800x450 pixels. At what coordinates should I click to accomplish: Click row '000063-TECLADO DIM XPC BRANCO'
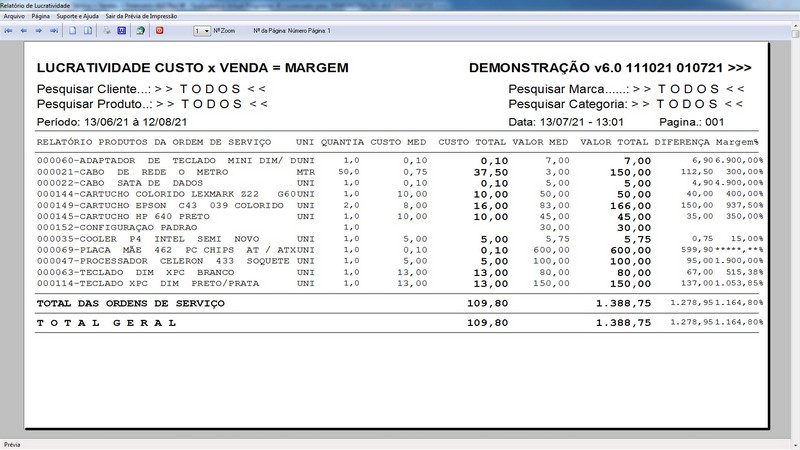(x=400, y=272)
